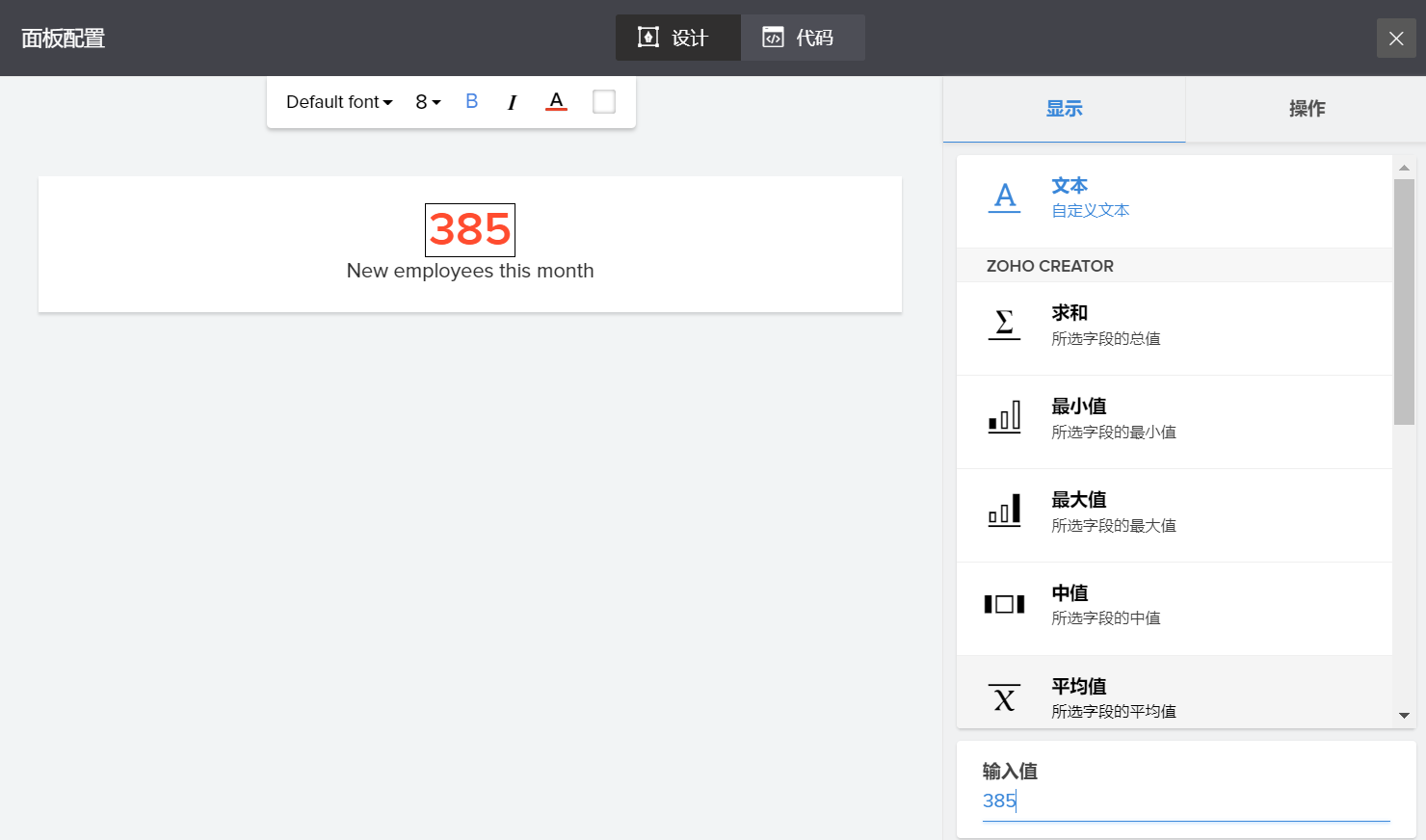Select the median value icon
This screenshot has height=840, width=1426.
point(1004,605)
